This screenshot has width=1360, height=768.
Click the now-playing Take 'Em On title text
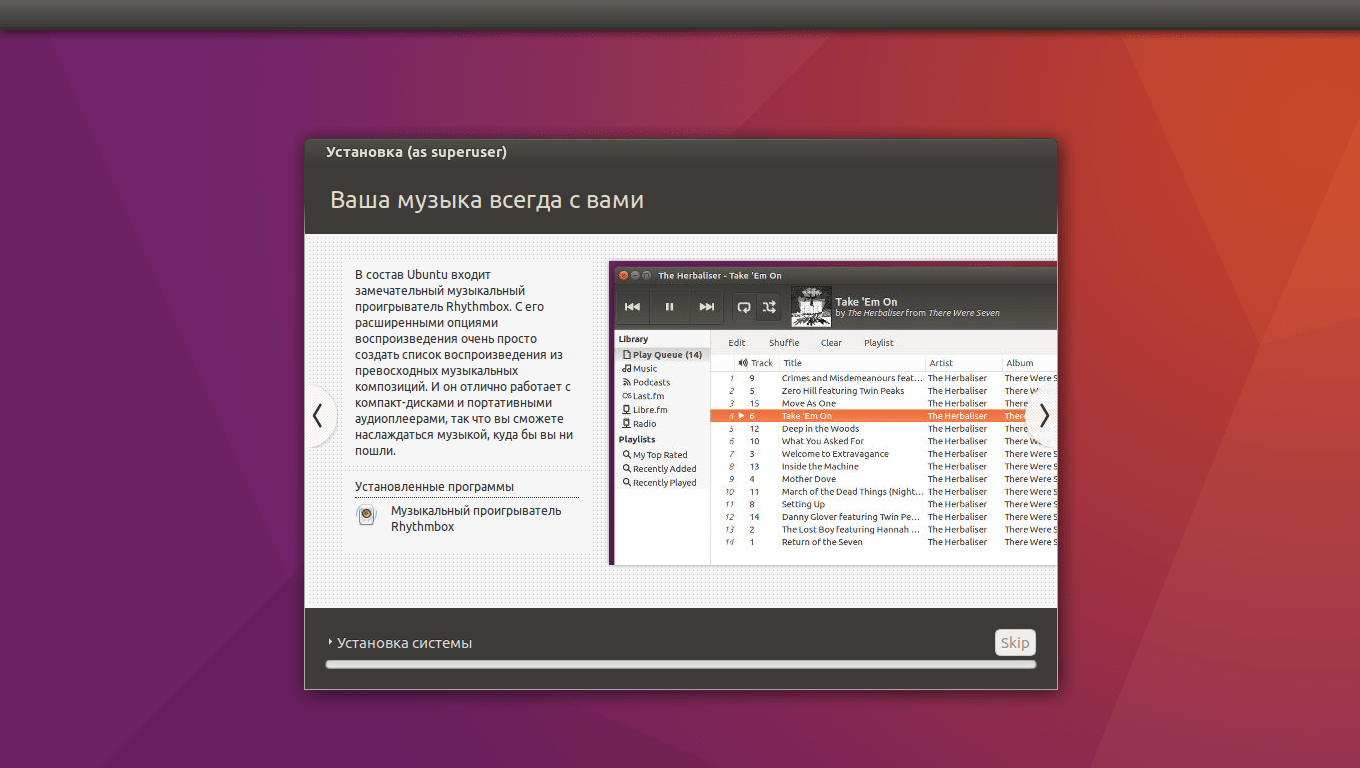[866, 301]
